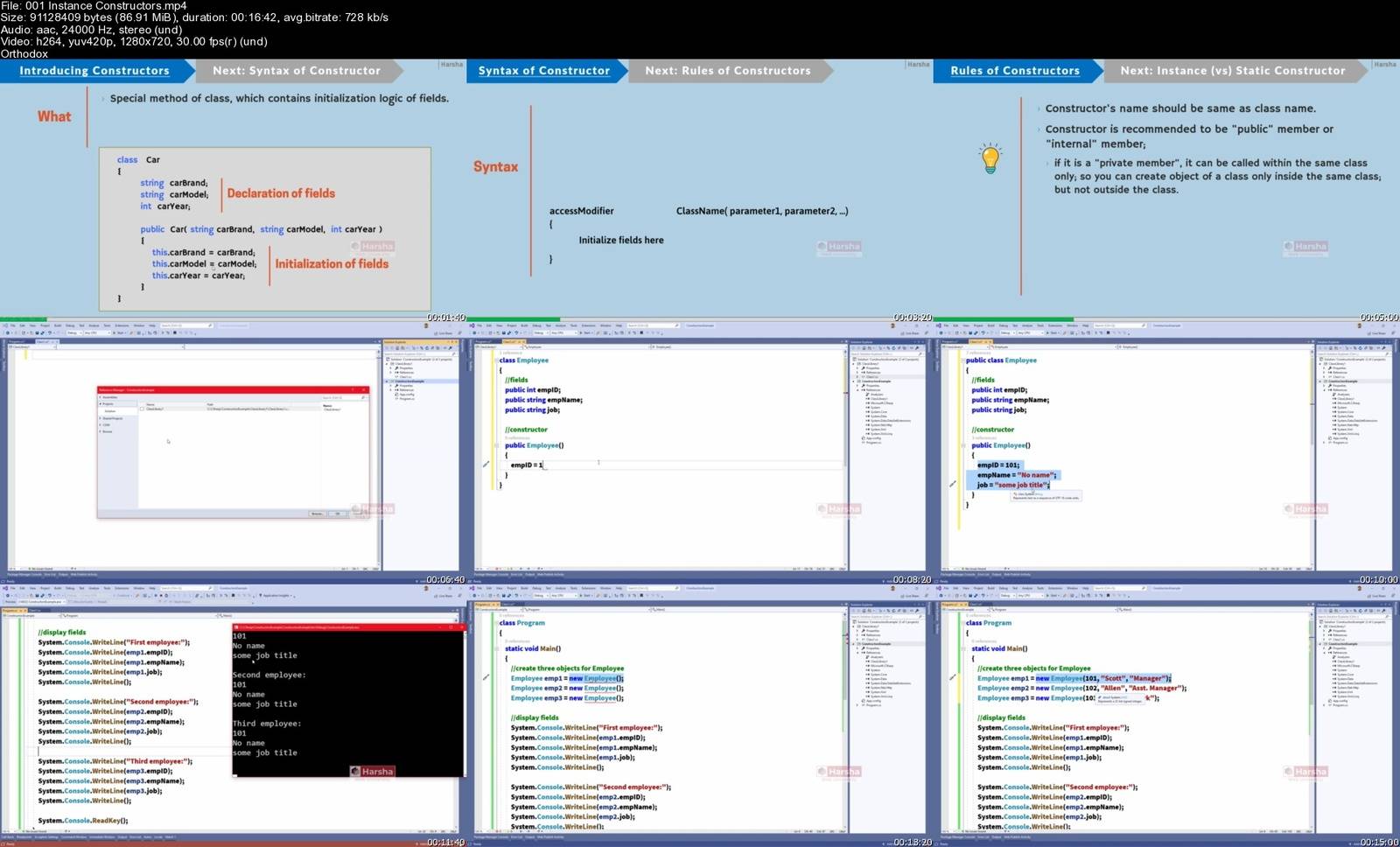Open the thumbnail showing empID = 1 code
Viewport: 1400px width, 847px height.
click(x=699, y=453)
